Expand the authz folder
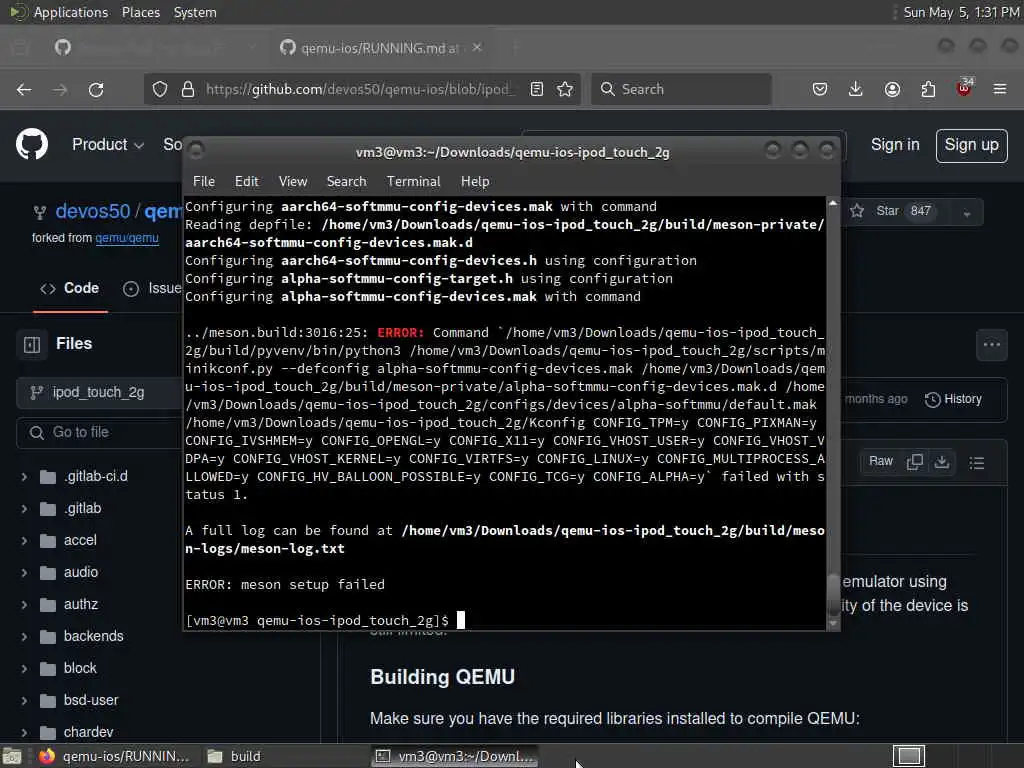Viewport: 1024px width, 768px height. tap(24, 605)
